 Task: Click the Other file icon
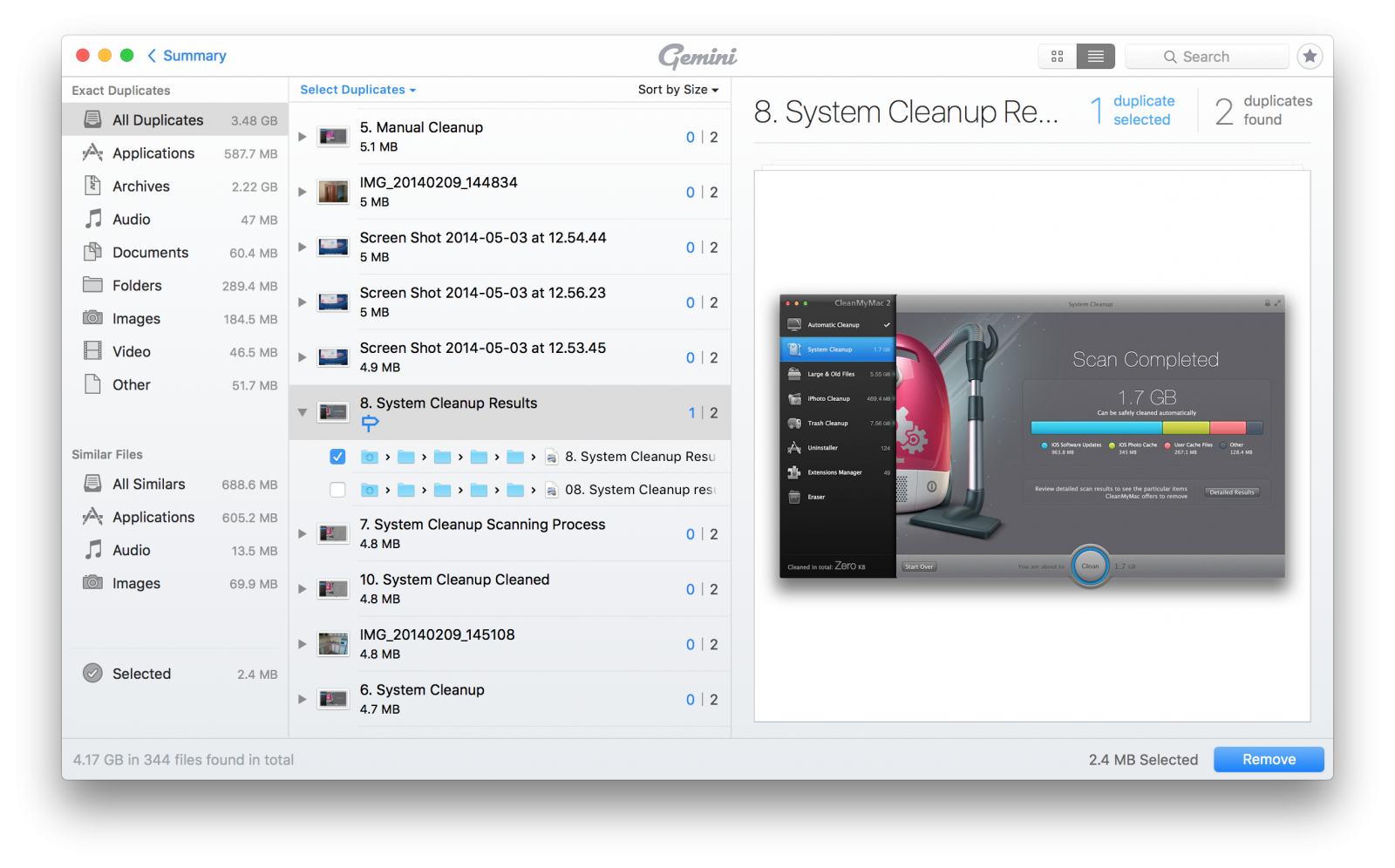[92, 384]
